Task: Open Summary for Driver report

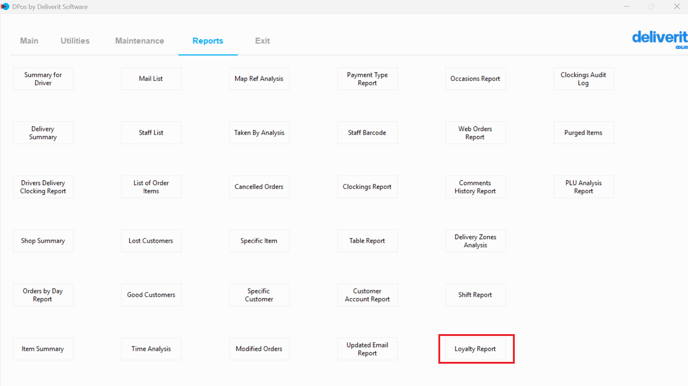Action: (43, 79)
